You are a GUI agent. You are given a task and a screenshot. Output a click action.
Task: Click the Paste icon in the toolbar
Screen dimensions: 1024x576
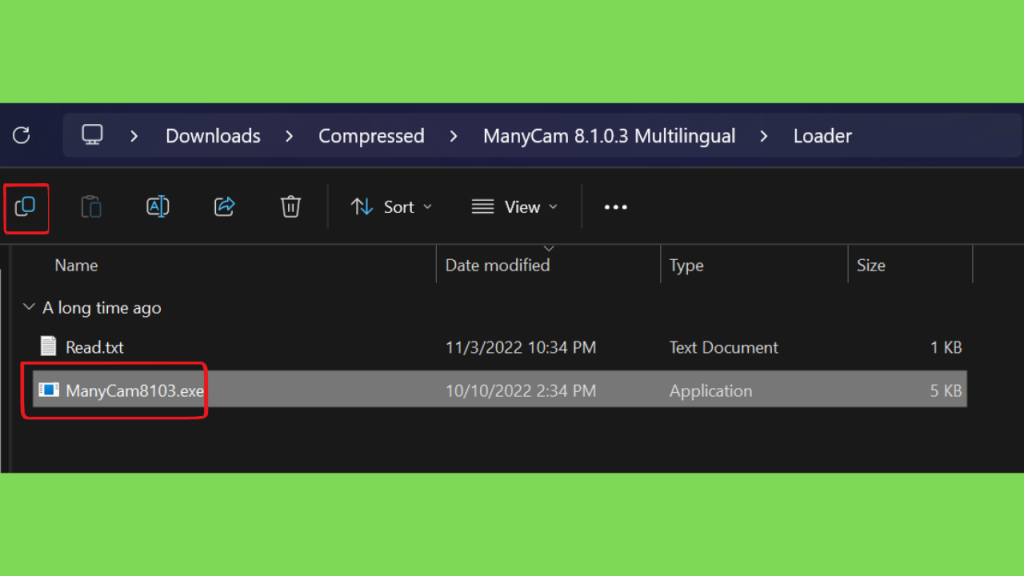click(91, 207)
